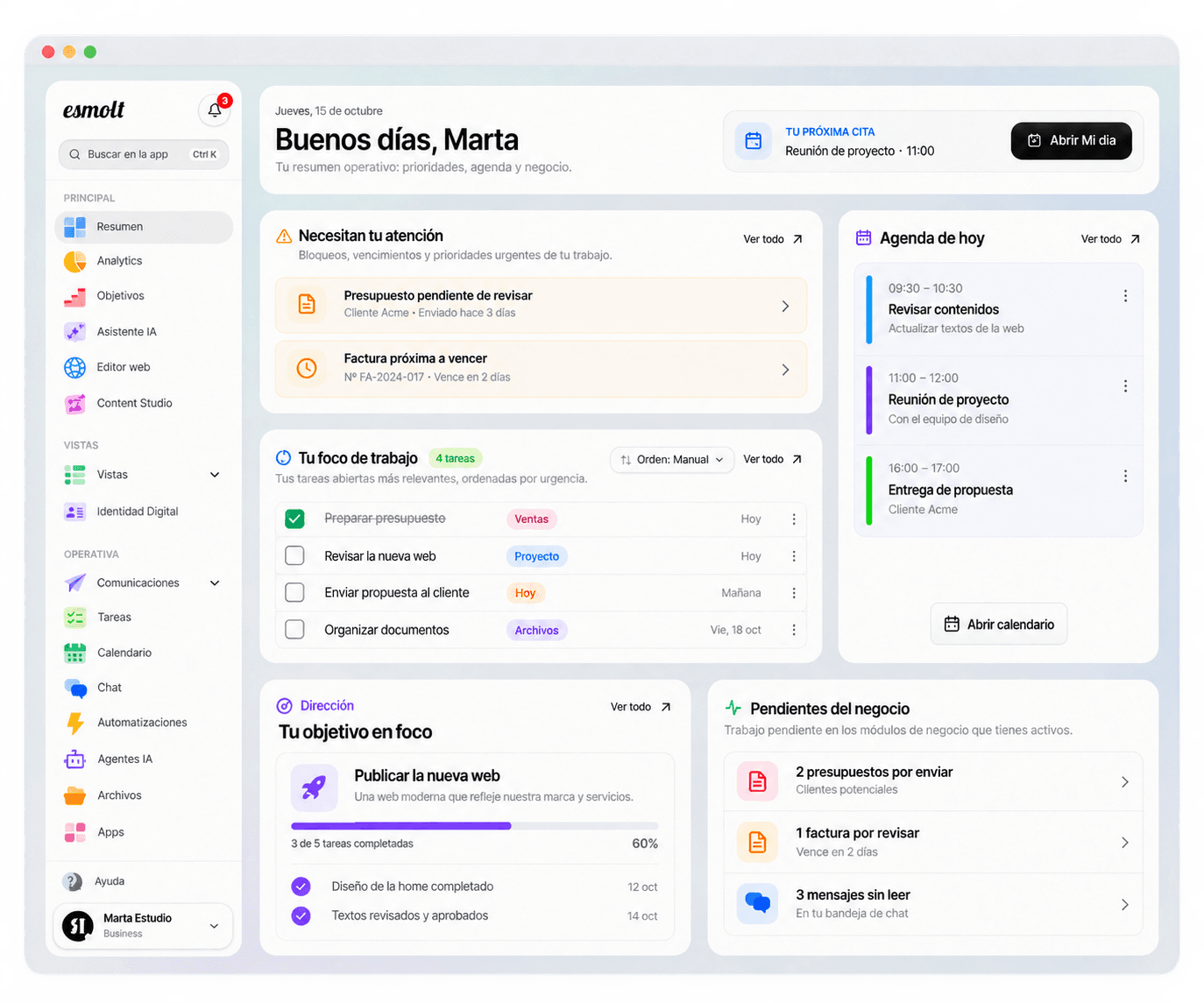
Task: Check the Enviar propuesta al cliente task
Action: [295, 593]
